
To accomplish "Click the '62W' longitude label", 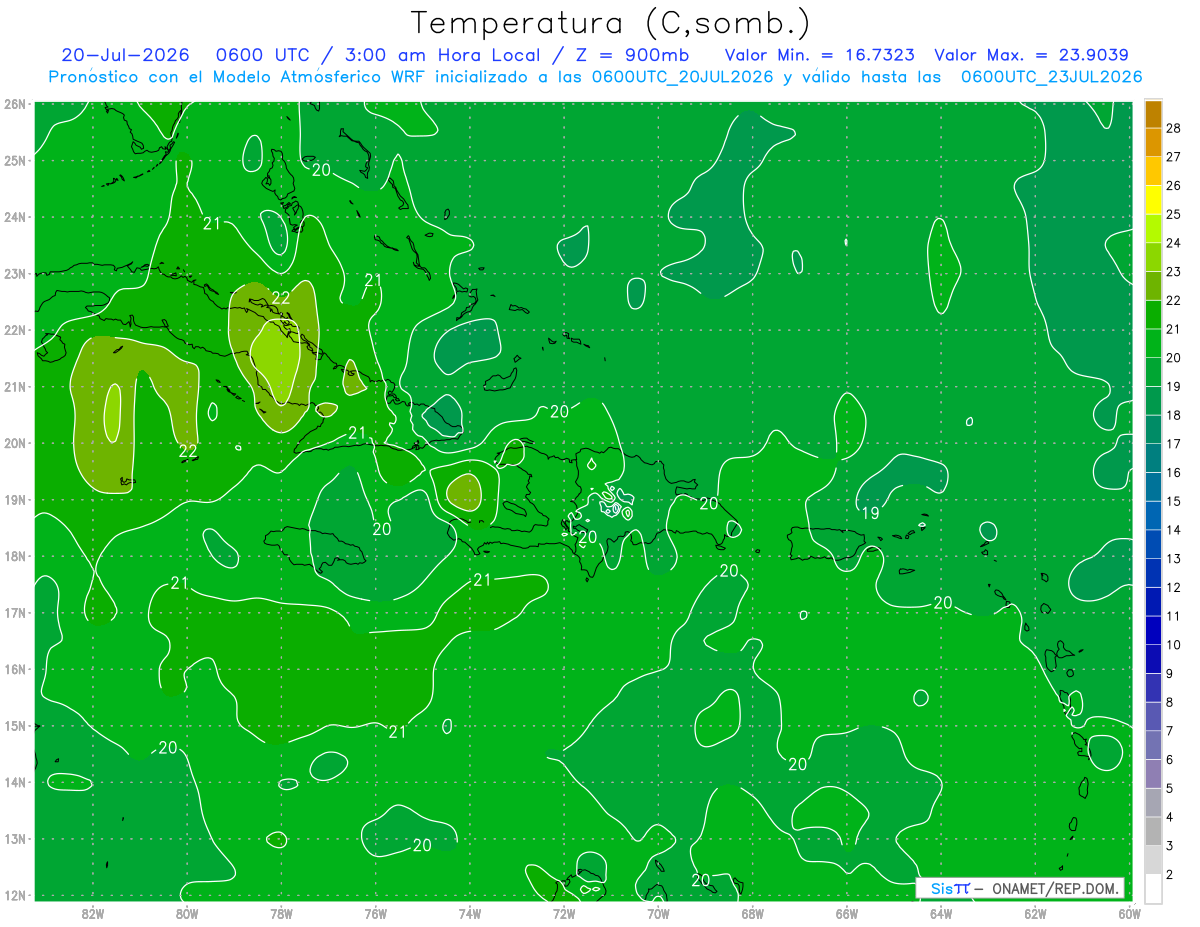I will (1035, 912).
